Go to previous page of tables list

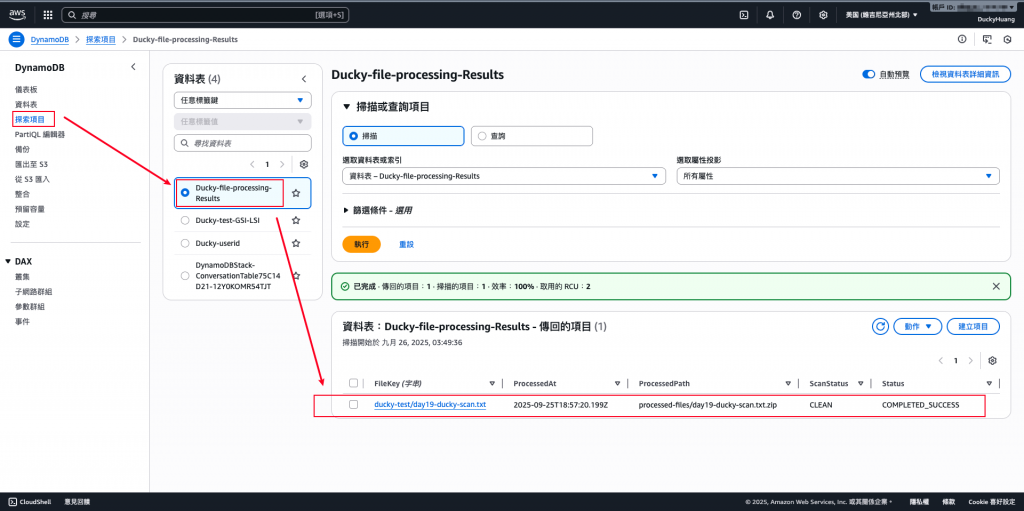click(253, 165)
